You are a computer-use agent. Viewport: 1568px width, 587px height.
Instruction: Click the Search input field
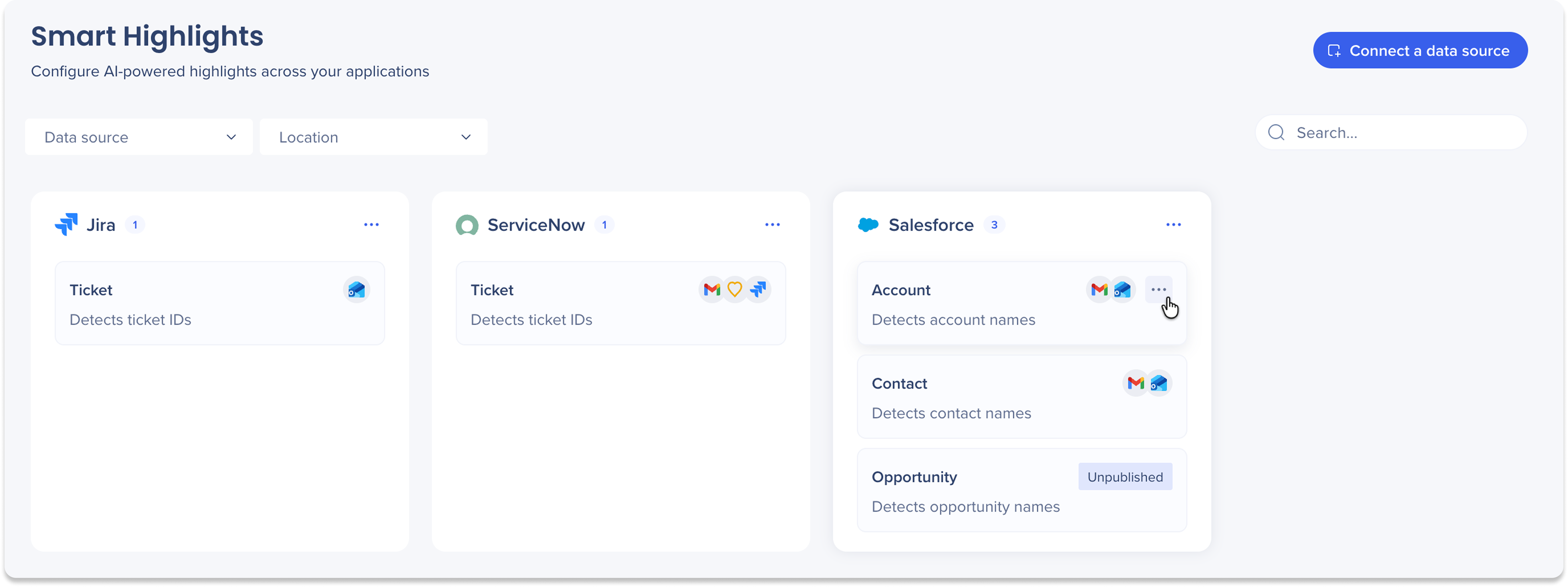click(x=1391, y=133)
